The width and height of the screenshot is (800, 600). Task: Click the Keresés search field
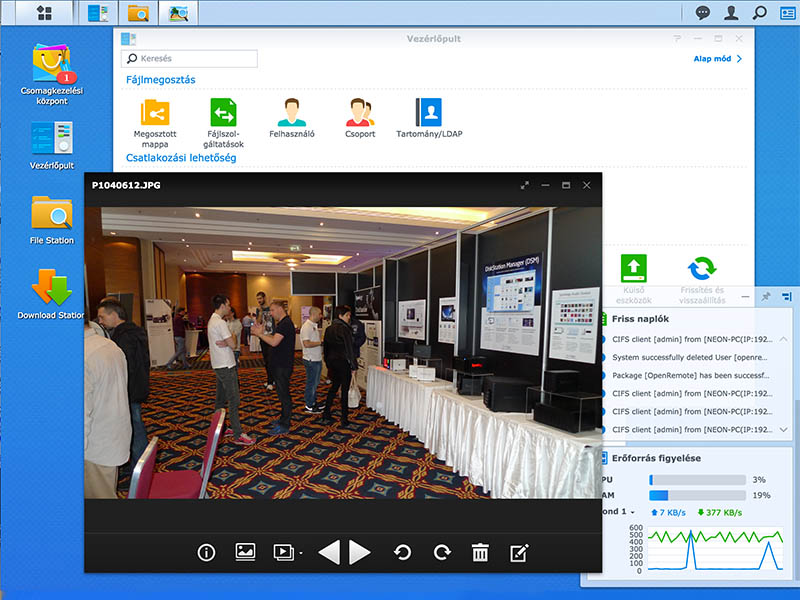point(190,59)
